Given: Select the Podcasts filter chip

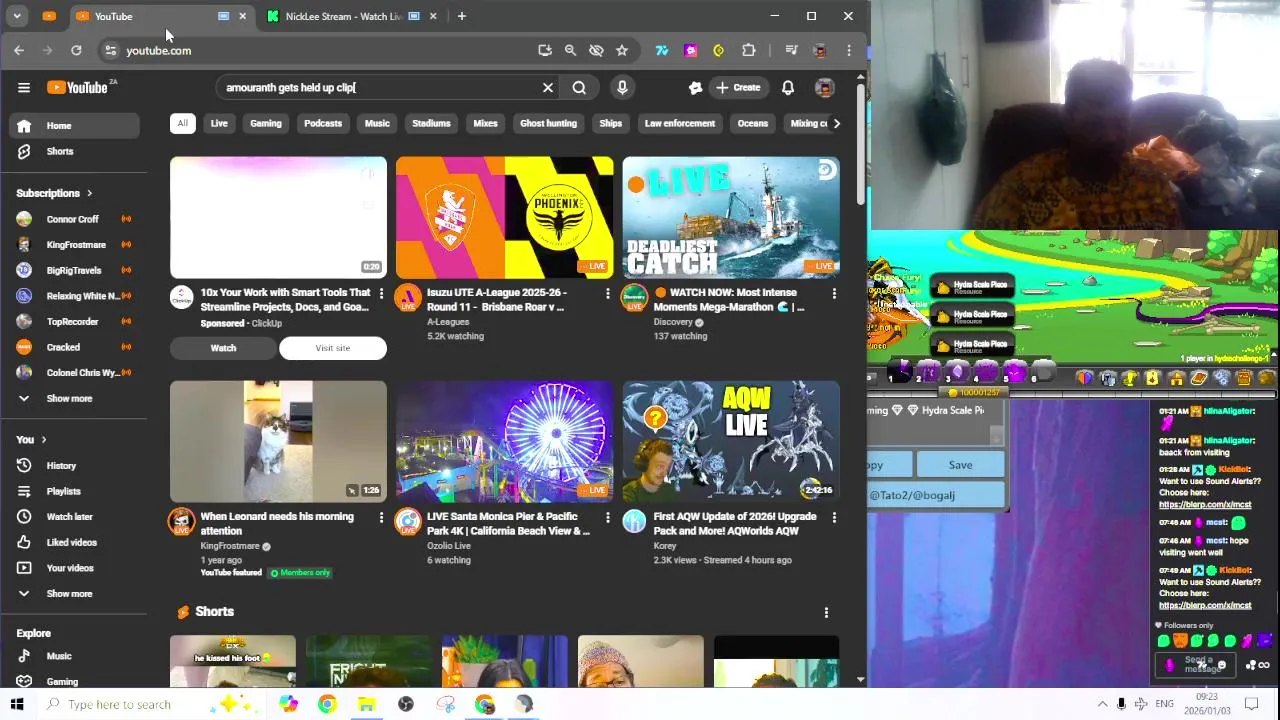Looking at the screenshot, I should coord(323,123).
